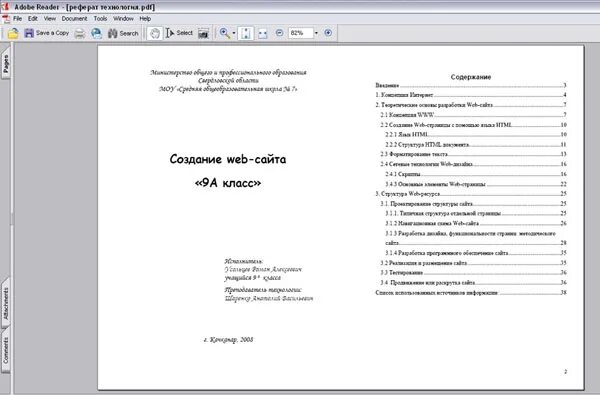The height and width of the screenshot is (395, 600).
Task: Click 'Исполнитель:' label on title page
Action: coord(244,261)
